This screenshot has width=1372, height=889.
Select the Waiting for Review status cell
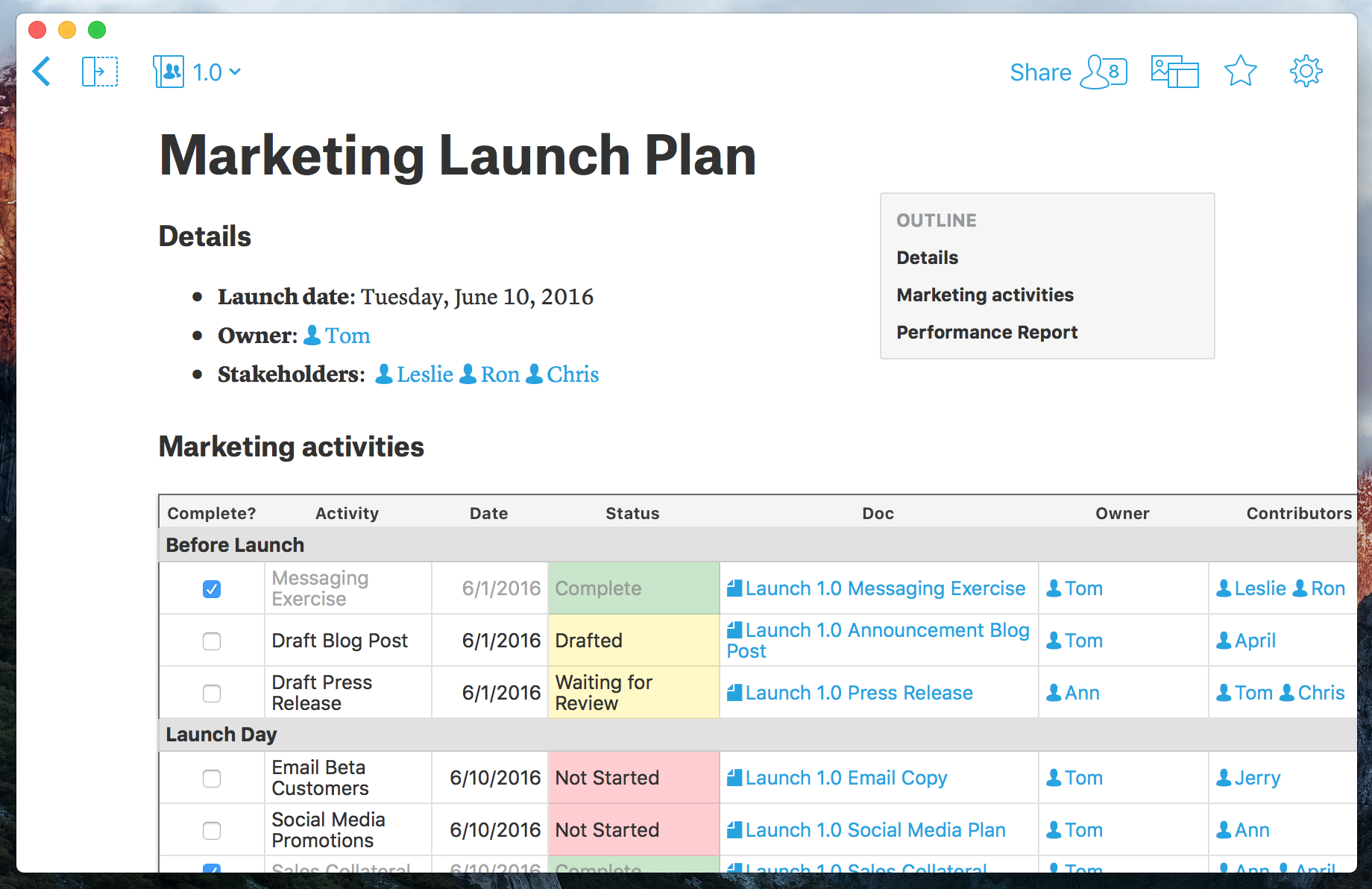coord(632,693)
